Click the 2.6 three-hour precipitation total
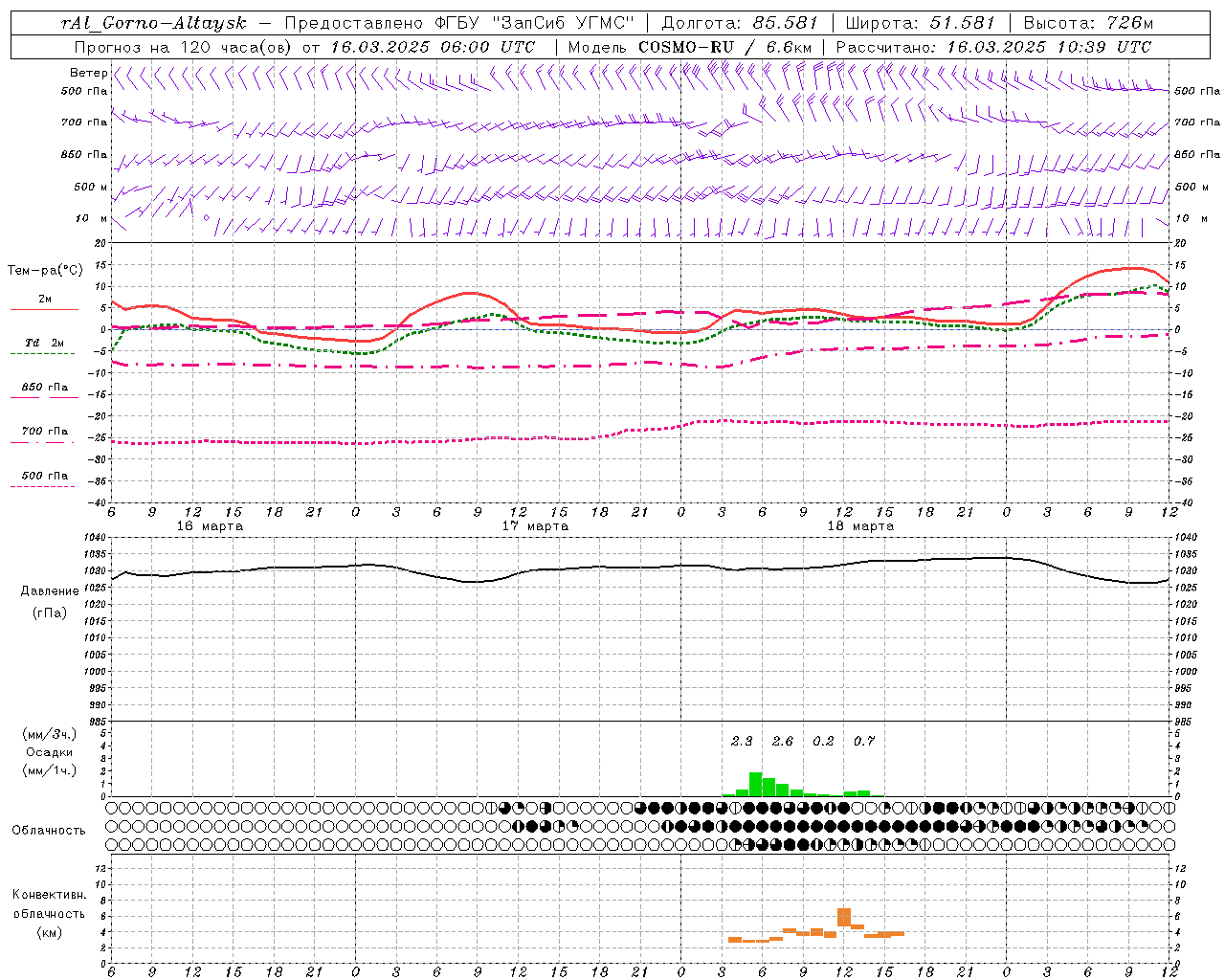 pos(783,742)
